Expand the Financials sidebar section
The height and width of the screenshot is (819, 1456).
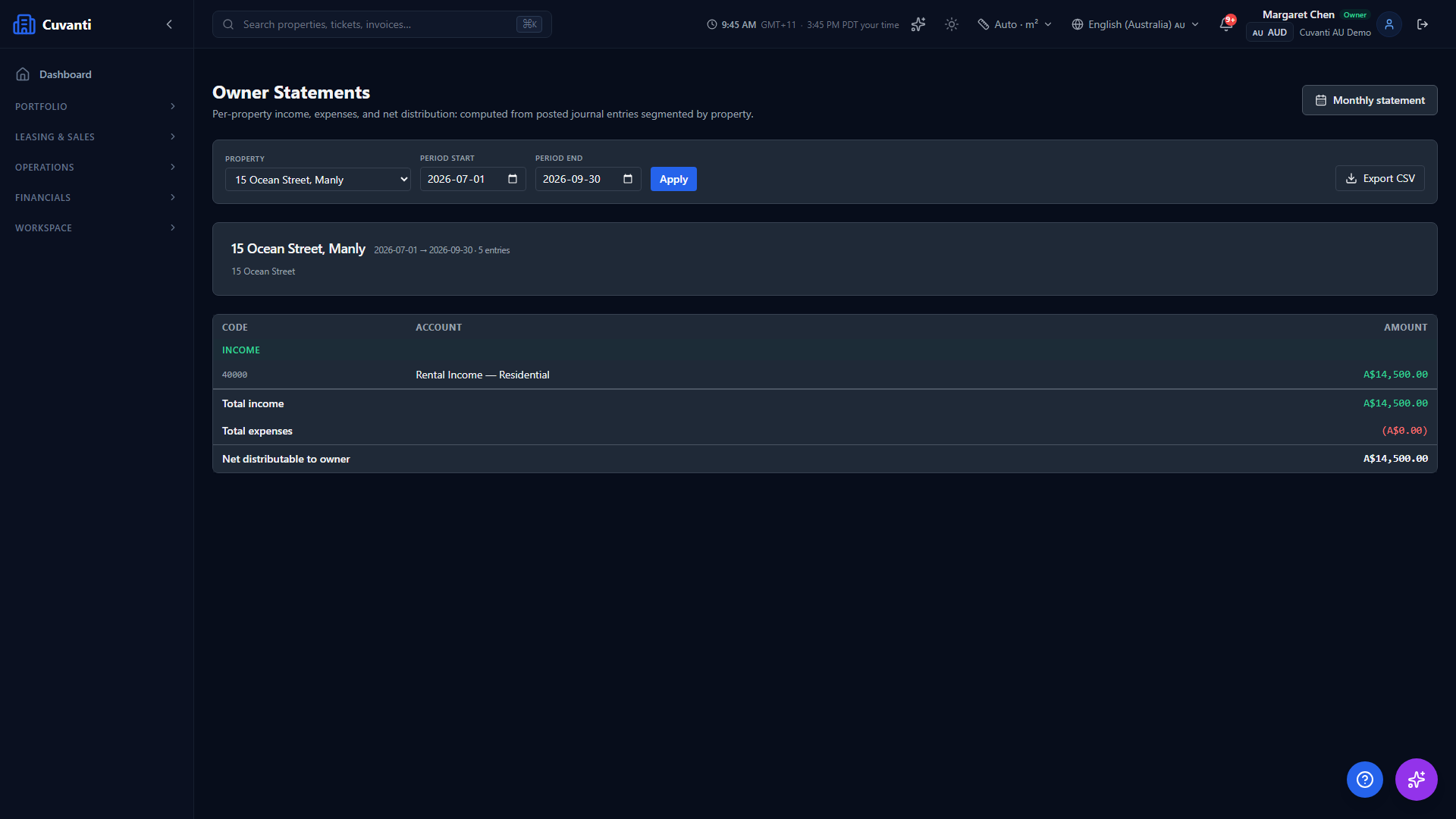coord(96,197)
